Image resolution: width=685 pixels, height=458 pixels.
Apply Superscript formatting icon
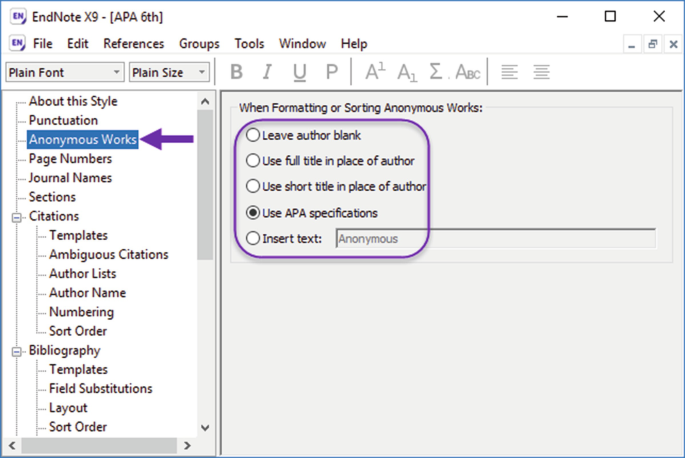coord(375,72)
